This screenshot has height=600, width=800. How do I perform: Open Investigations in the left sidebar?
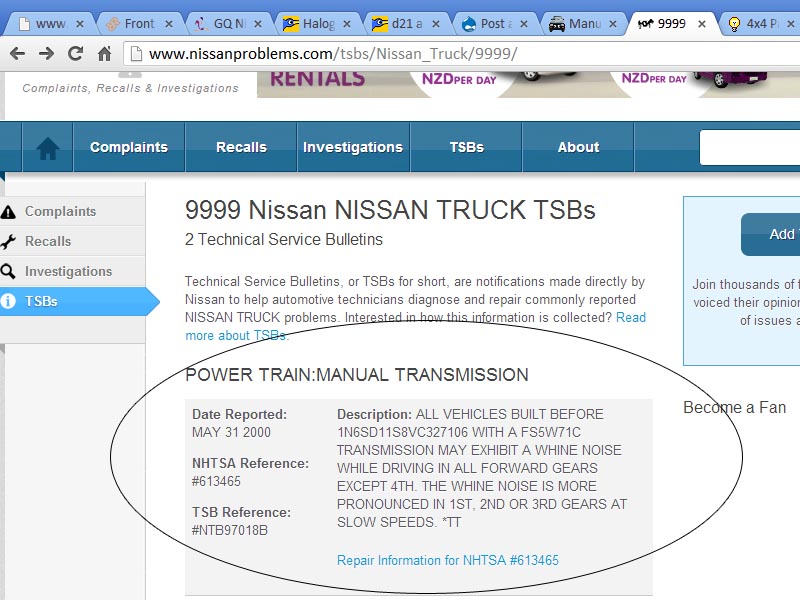68,271
